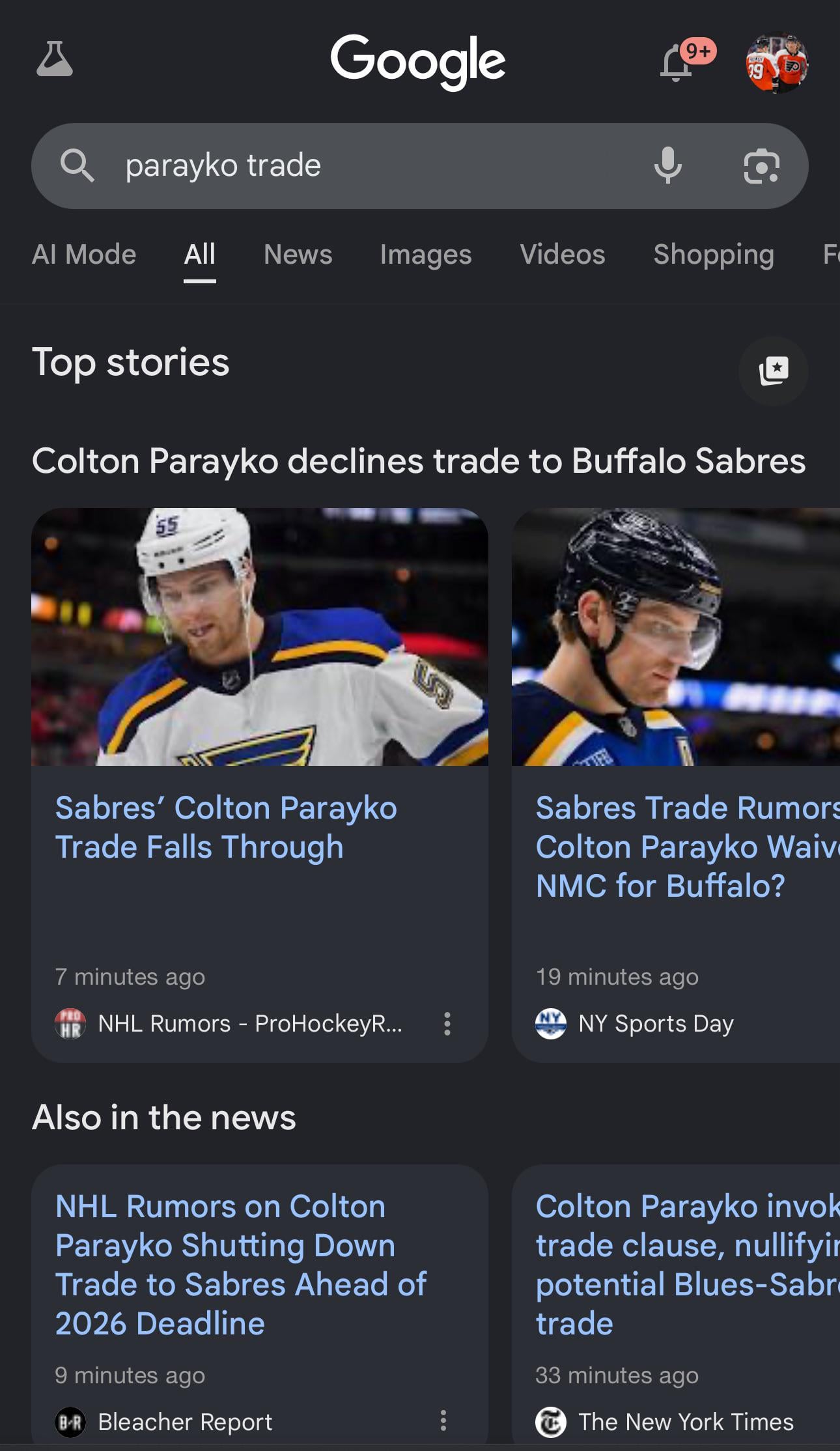Screen dimensions: 840x1451
Task: Start voice search with microphone
Action: pos(667,165)
